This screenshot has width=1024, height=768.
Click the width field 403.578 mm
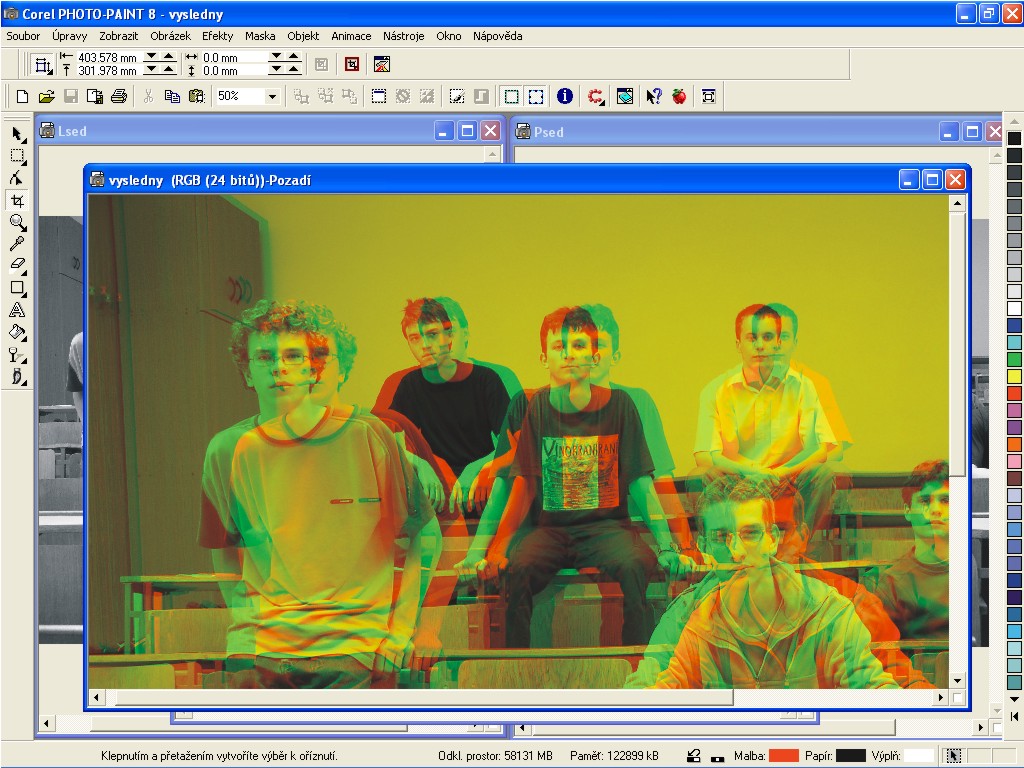108,57
